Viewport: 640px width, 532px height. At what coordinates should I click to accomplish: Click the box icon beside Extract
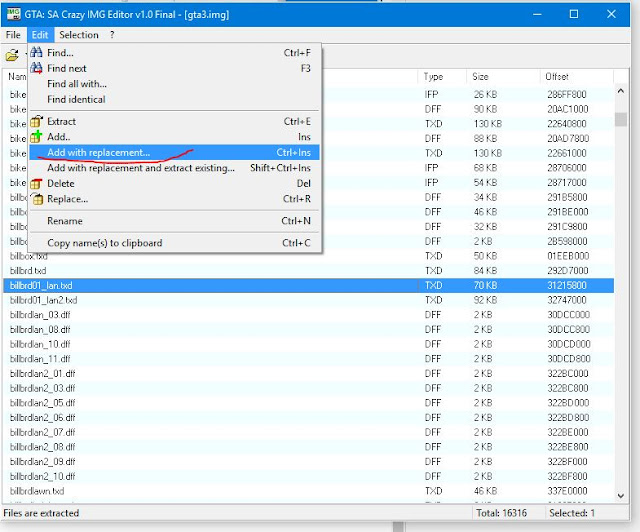[36, 121]
